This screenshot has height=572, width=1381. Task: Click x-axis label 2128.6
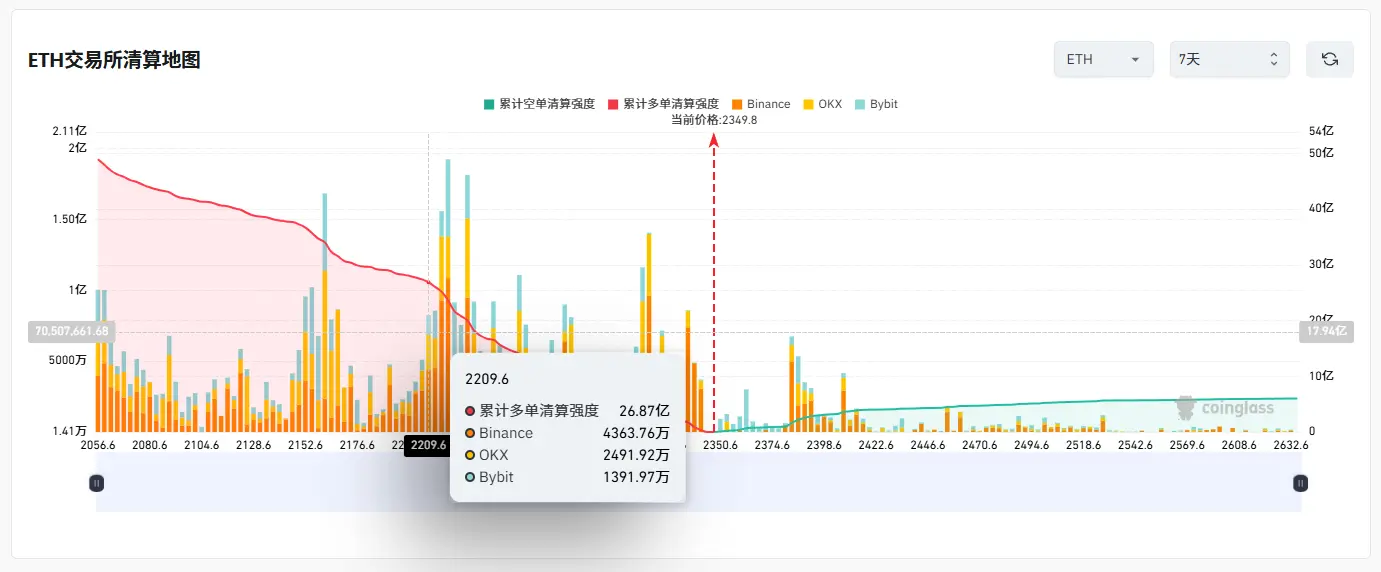click(x=253, y=446)
